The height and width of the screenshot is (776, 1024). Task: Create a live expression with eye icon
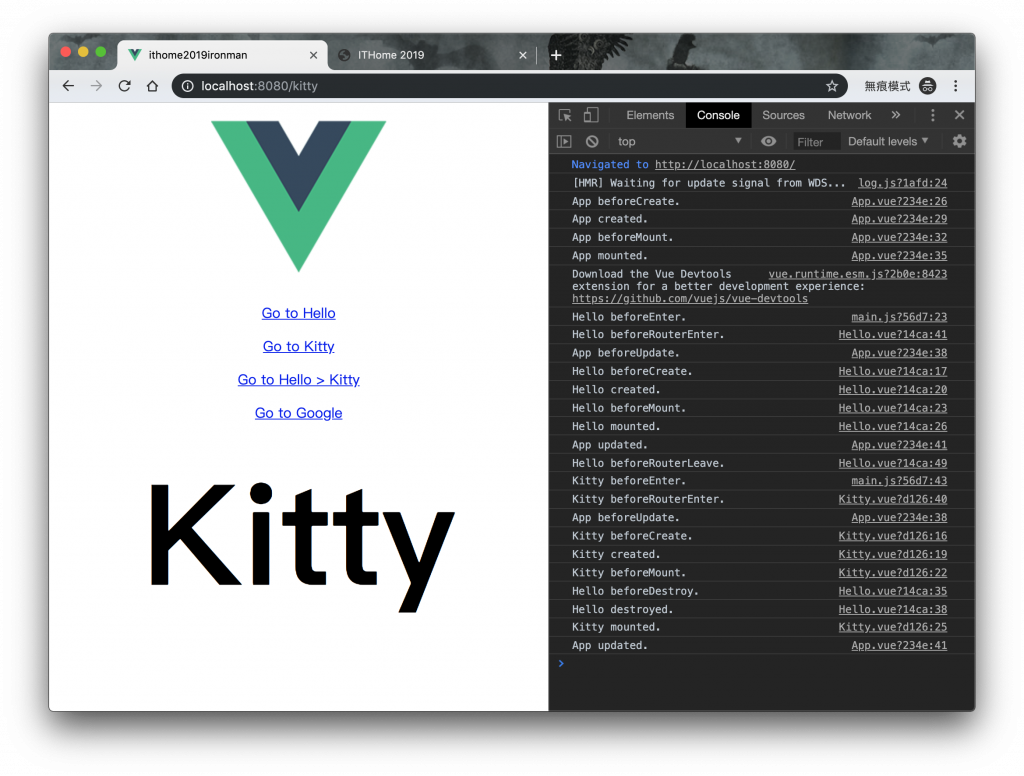pos(769,141)
